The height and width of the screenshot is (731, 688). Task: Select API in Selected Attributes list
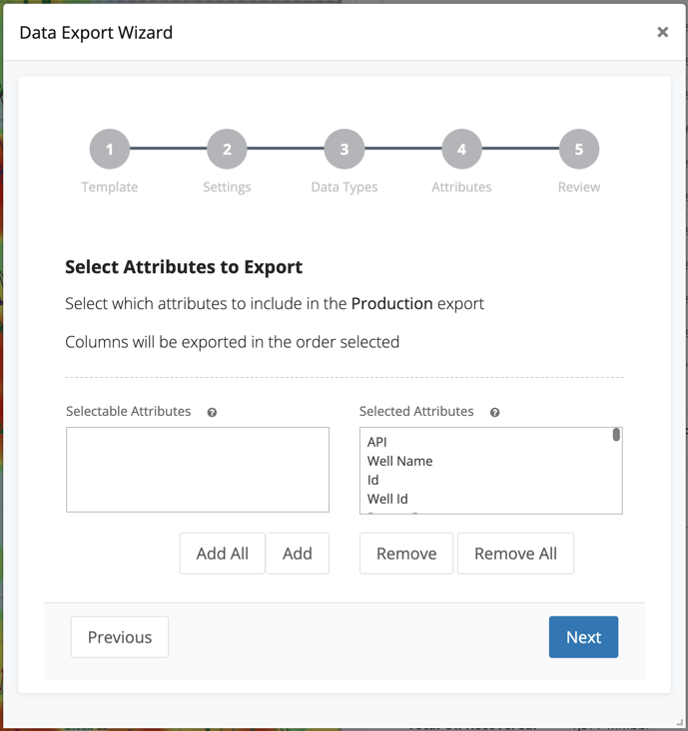tap(487, 442)
